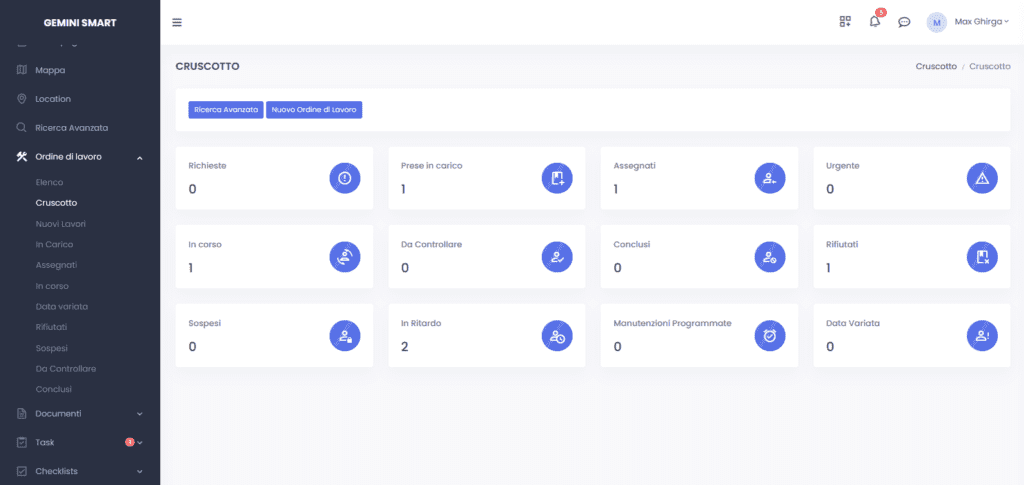Expand the Task chevron
Image resolution: width=1024 pixels, height=485 pixels.
point(140,443)
